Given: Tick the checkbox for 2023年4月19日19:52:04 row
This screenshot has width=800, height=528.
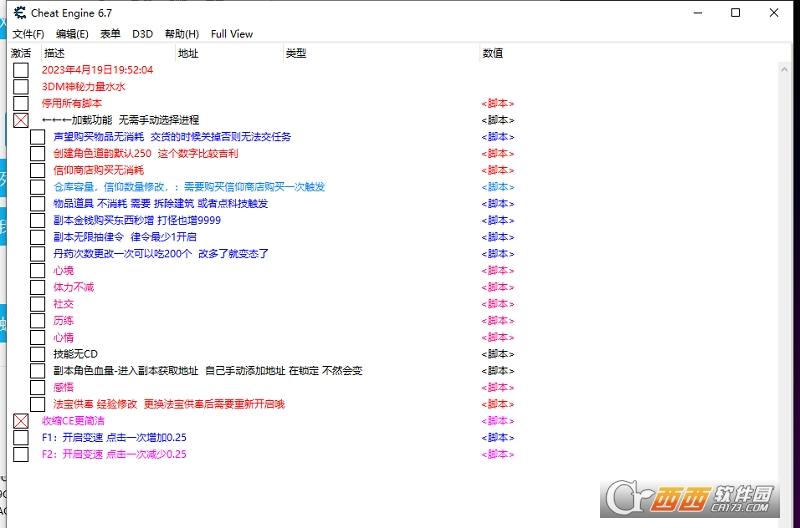Looking at the screenshot, I should tap(21, 70).
